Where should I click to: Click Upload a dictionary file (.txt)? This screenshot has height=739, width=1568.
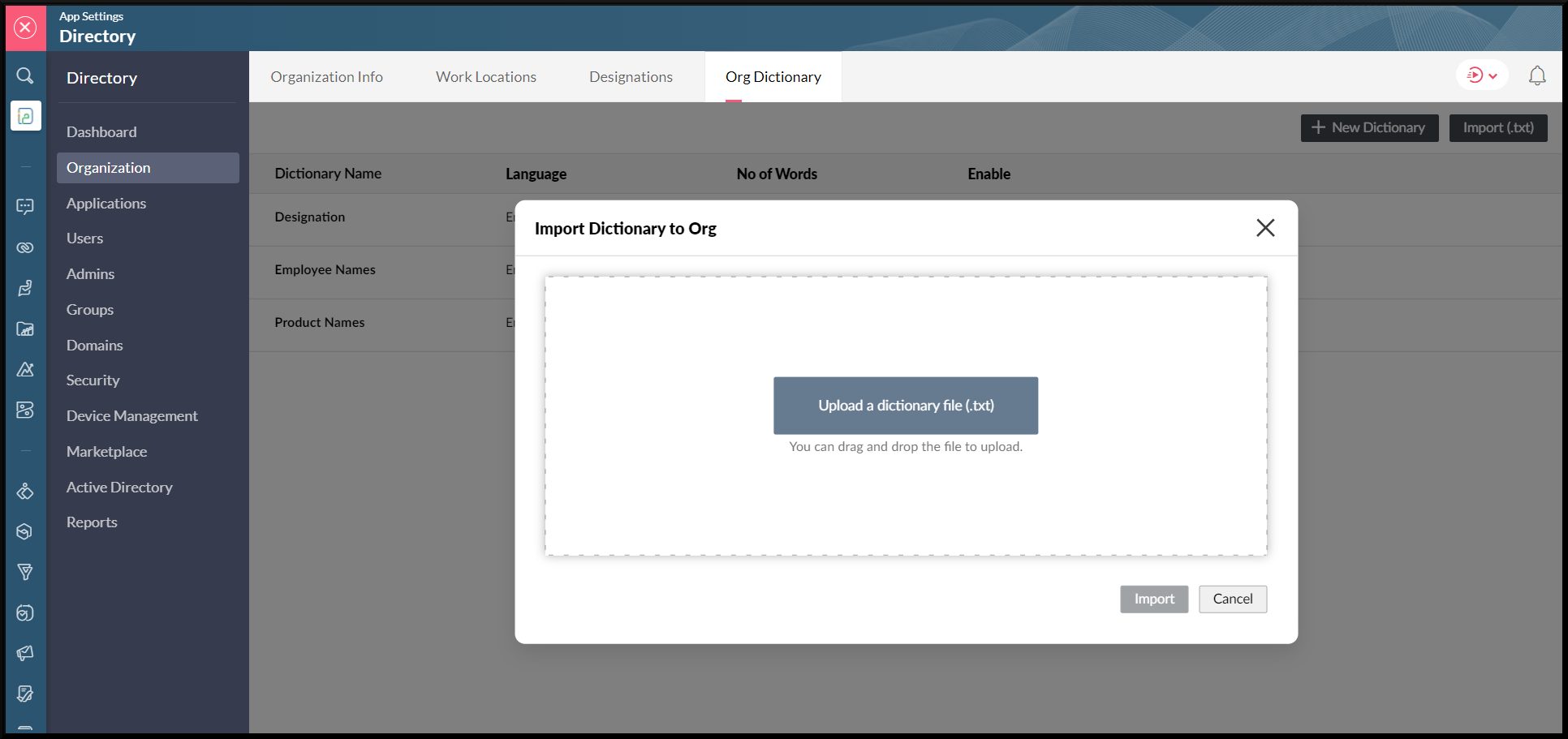tap(906, 406)
